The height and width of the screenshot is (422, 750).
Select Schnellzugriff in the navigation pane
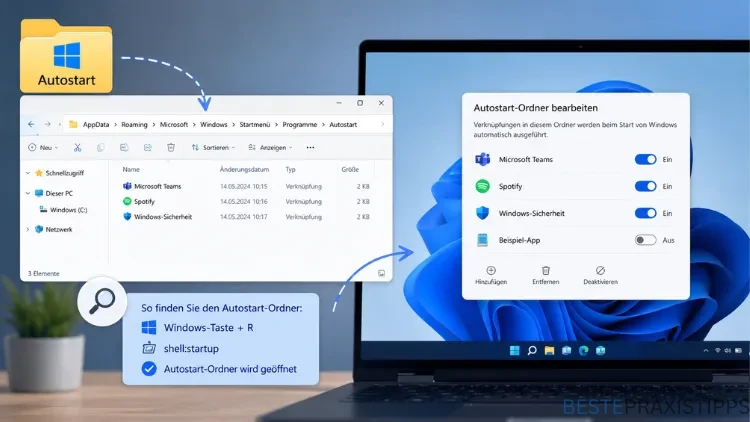60,173
